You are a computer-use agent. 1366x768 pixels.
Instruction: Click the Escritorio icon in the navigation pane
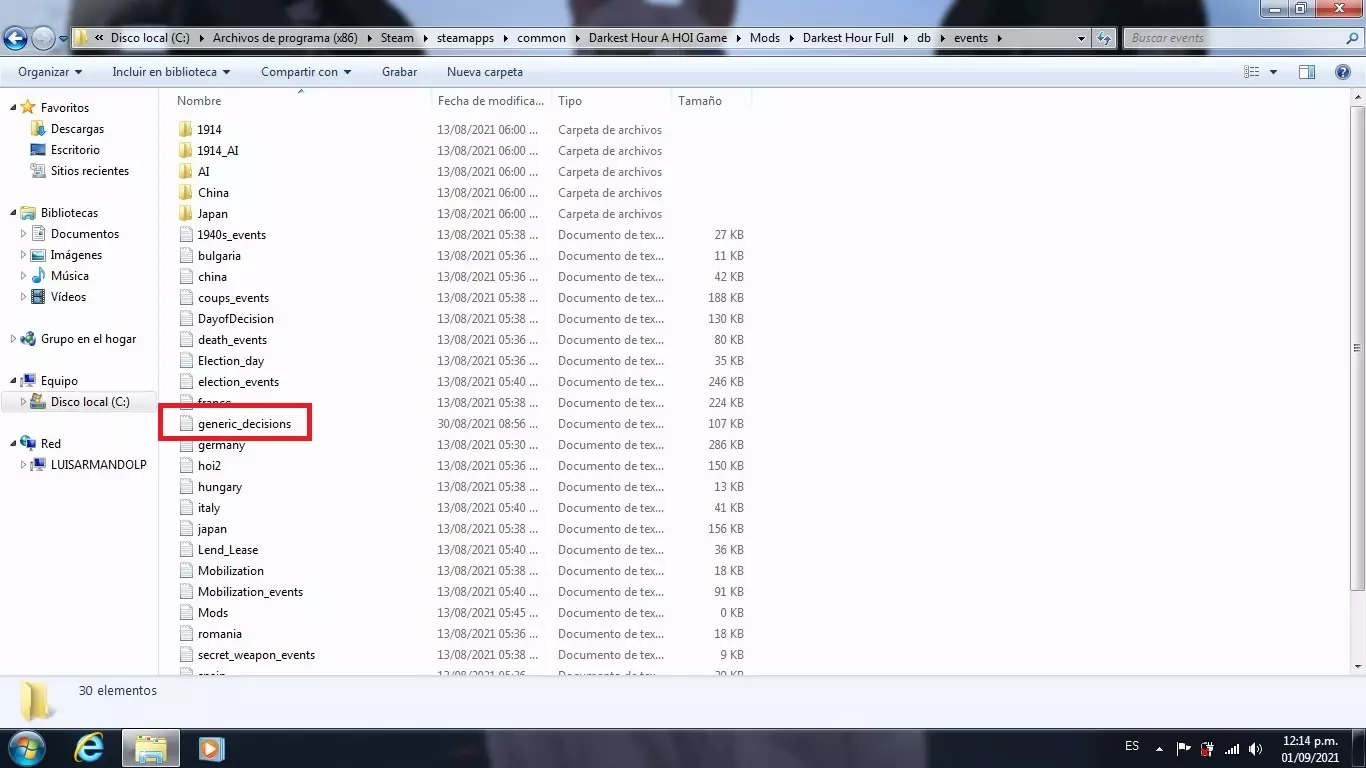click(38, 150)
